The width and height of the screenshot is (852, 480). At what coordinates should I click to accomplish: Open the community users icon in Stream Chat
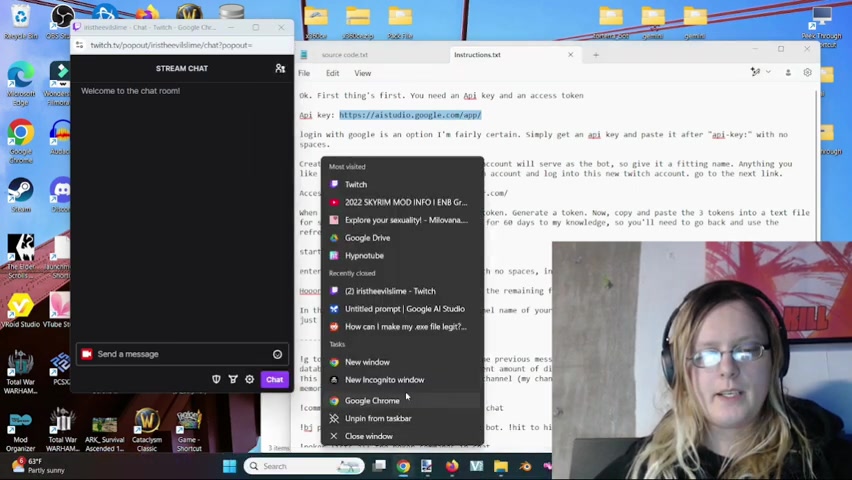point(280,68)
